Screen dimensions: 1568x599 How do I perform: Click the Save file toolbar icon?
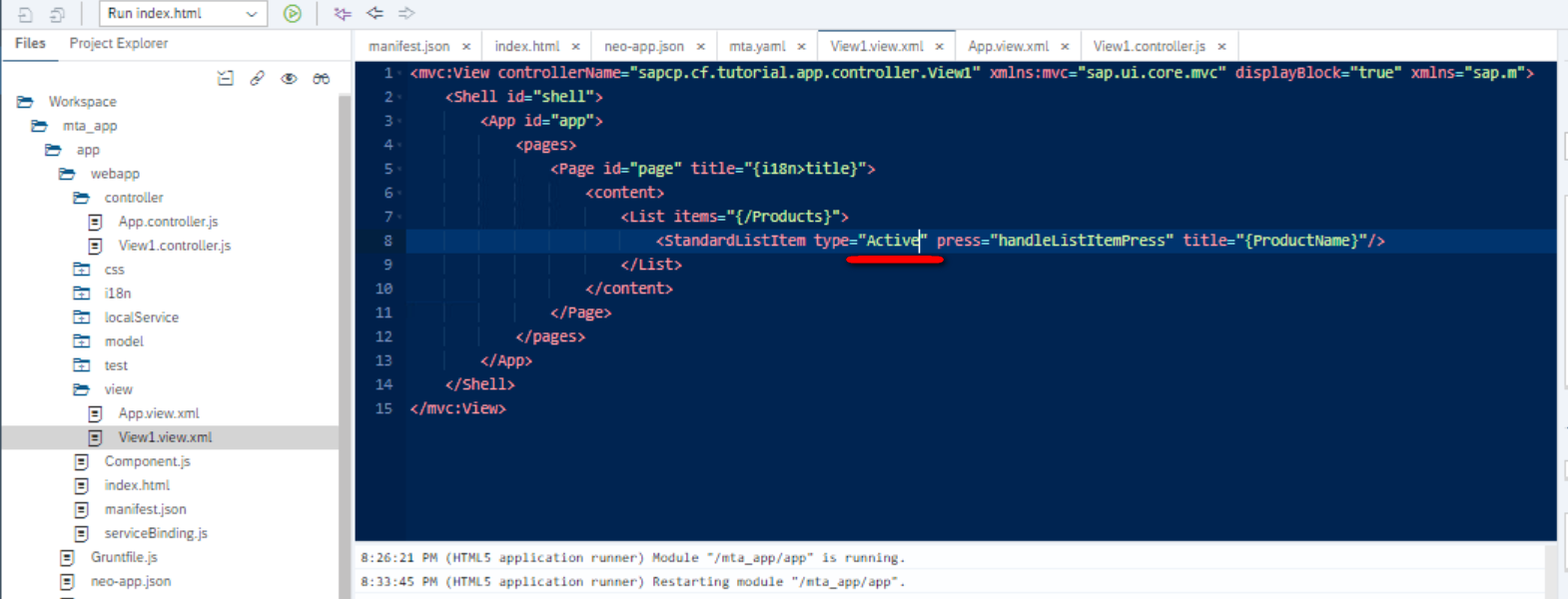pyautogui.click(x=26, y=14)
